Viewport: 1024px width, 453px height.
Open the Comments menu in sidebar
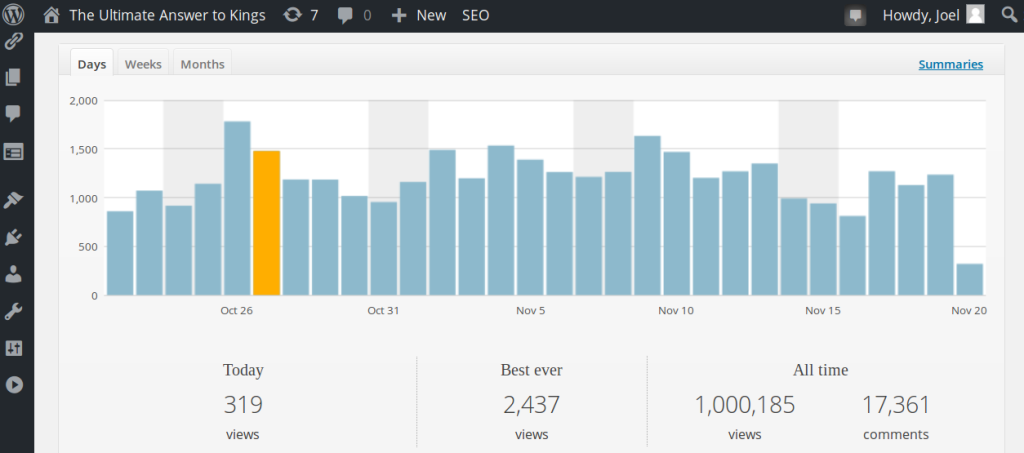pyautogui.click(x=14, y=113)
